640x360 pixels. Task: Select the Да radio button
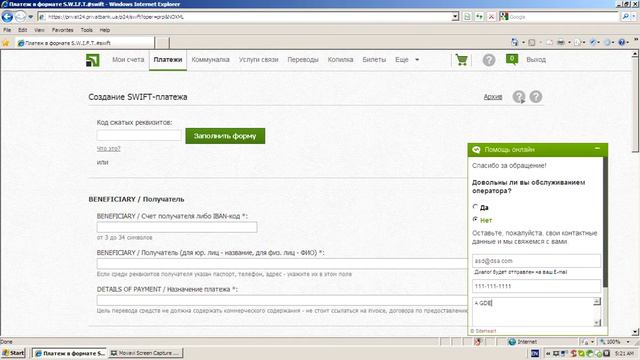click(x=475, y=207)
